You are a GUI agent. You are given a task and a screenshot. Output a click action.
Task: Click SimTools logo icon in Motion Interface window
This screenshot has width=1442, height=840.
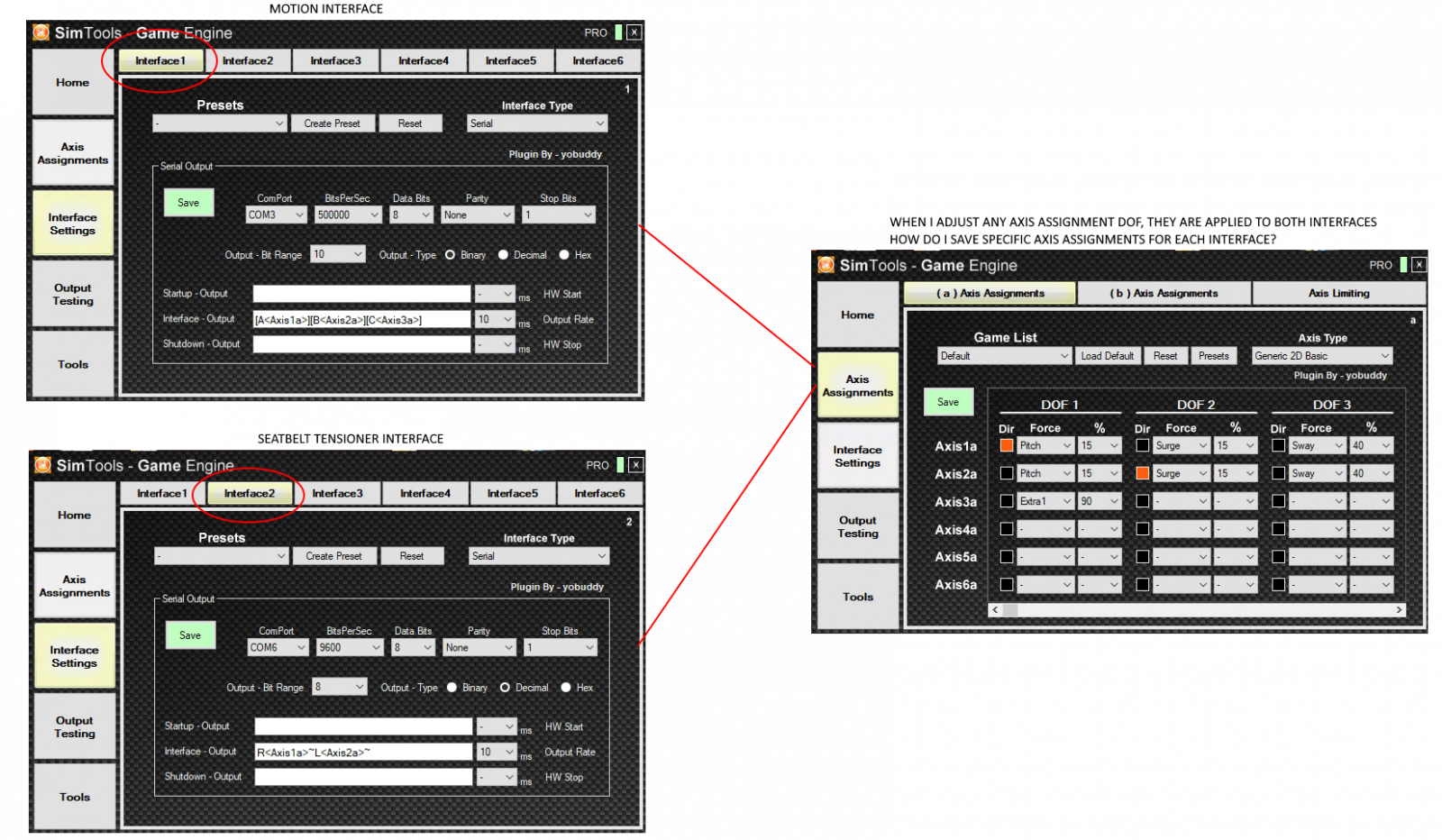41,32
